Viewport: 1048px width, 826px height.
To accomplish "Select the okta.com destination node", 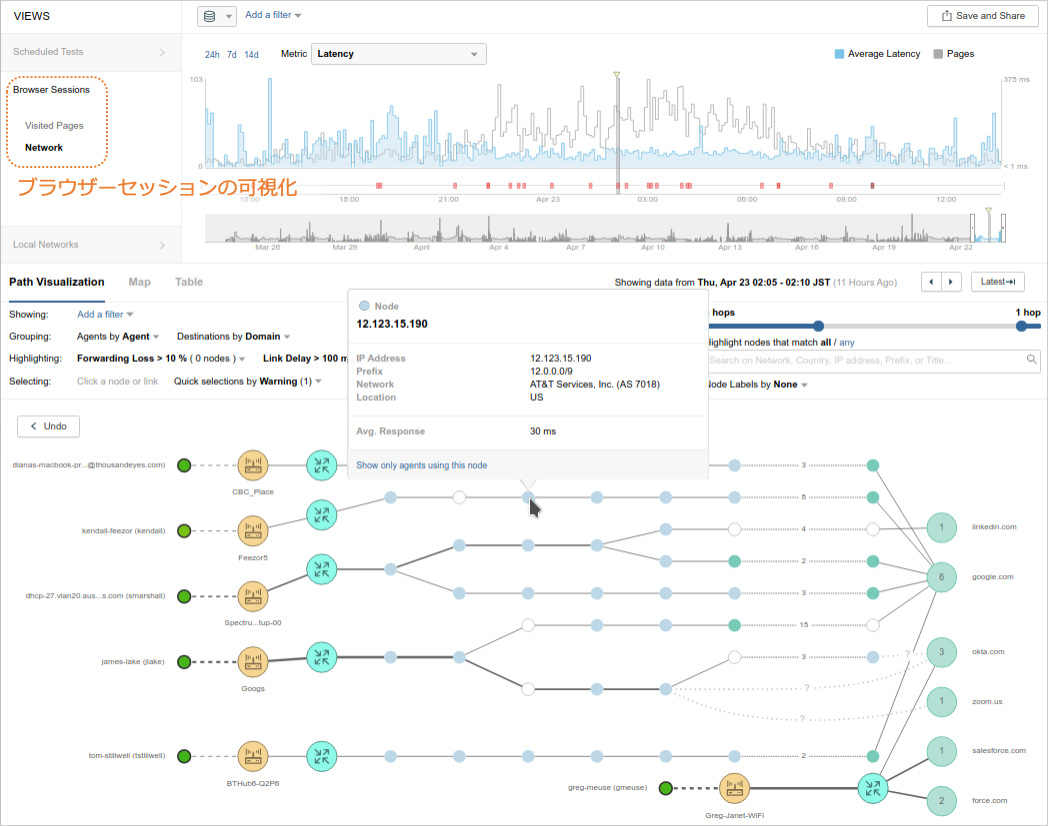I will pos(941,652).
